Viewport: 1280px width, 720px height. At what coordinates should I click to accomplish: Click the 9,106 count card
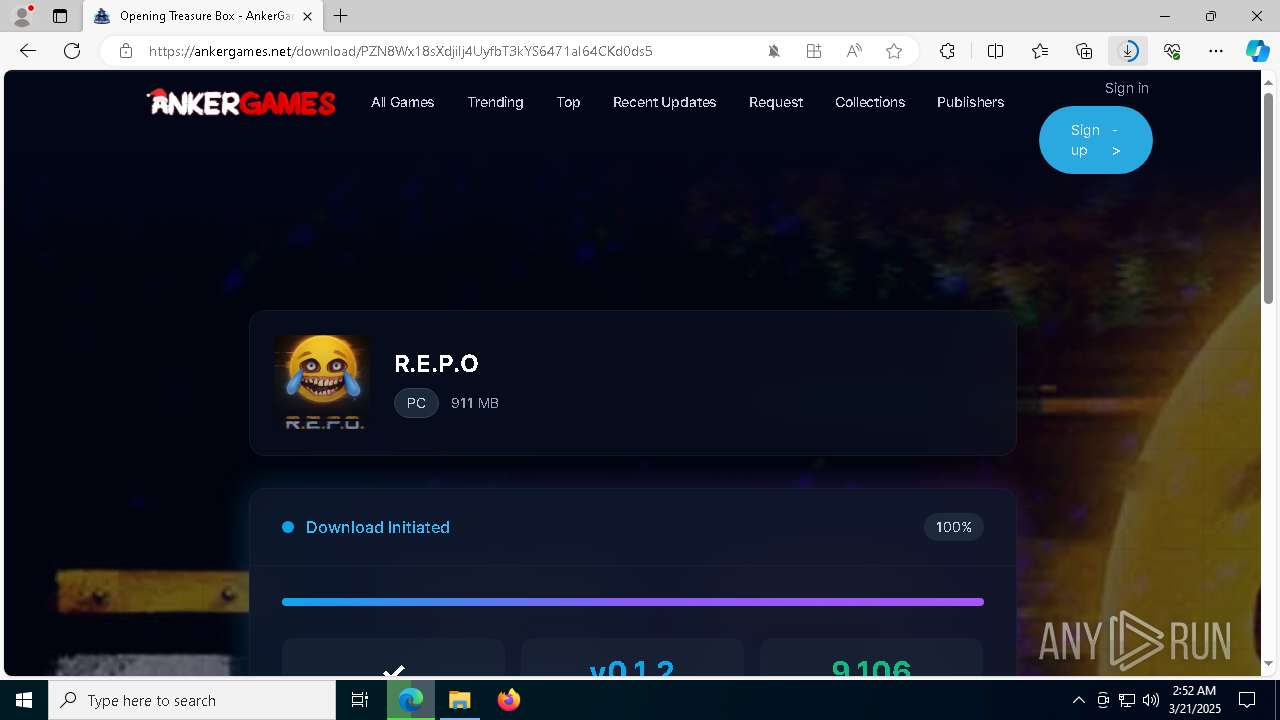[871, 658]
